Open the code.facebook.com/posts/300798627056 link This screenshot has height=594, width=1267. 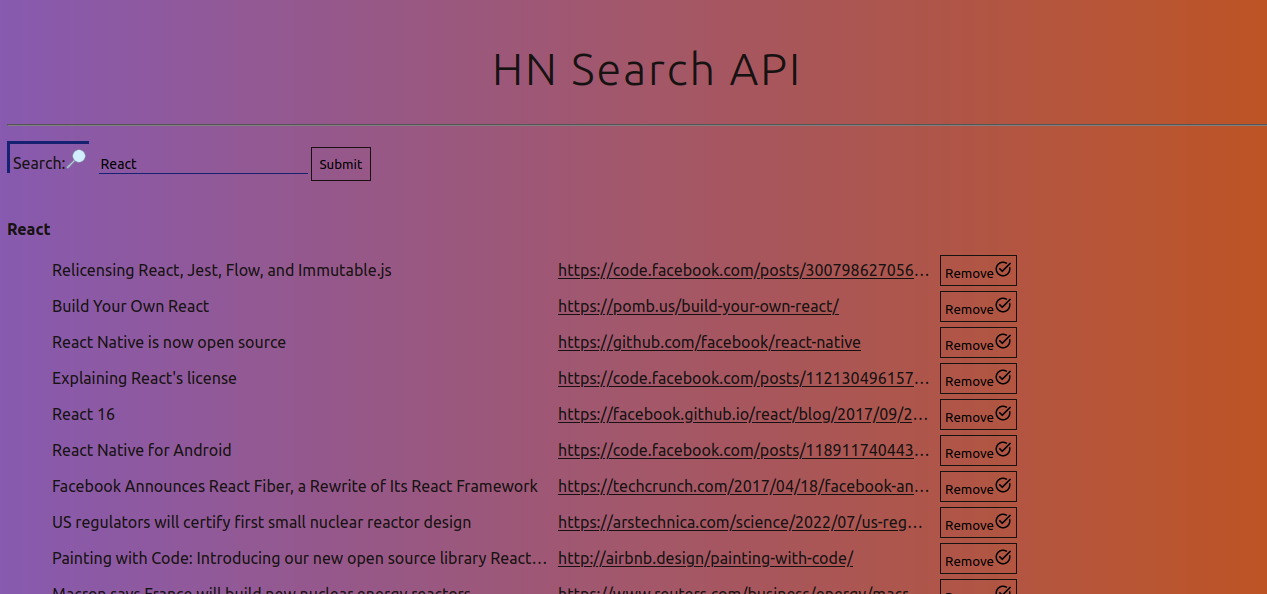click(744, 270)
